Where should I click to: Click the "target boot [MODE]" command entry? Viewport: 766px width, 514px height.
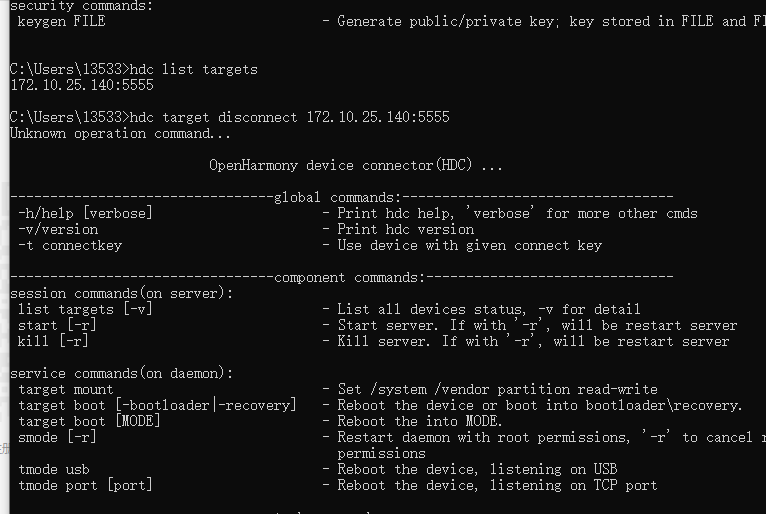(89, 421)
